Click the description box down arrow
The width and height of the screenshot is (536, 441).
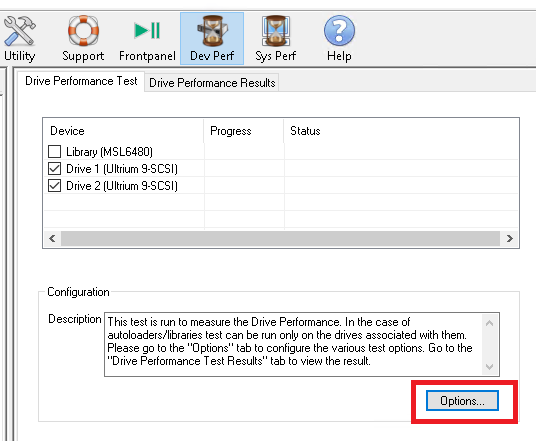(x=490, y=367)
